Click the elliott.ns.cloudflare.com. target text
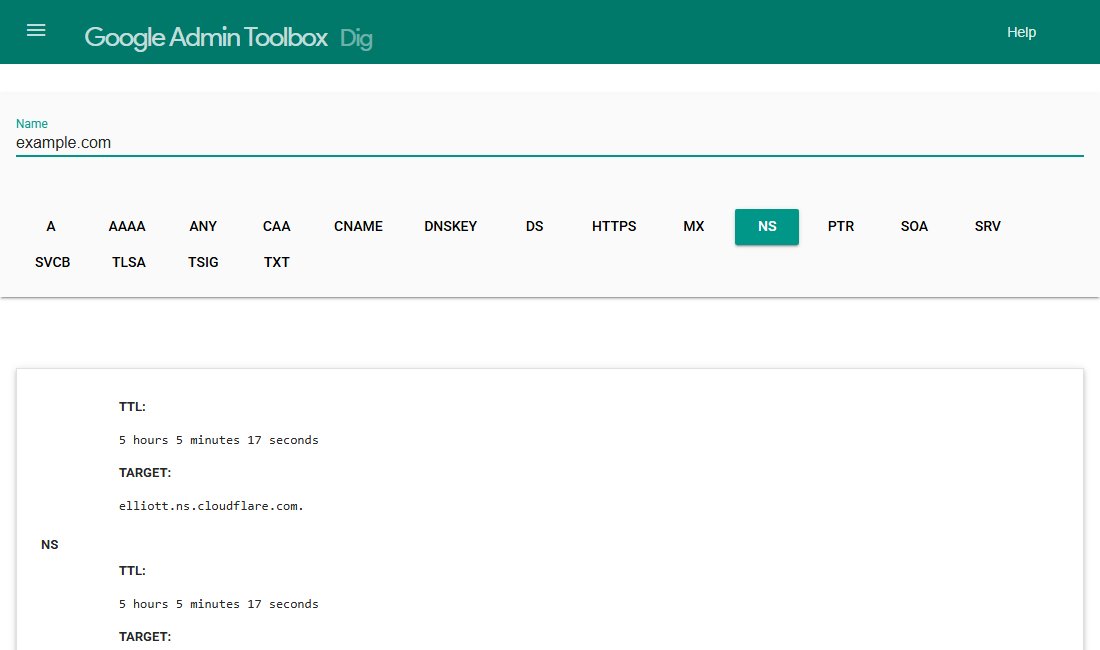 pos(211,506)
